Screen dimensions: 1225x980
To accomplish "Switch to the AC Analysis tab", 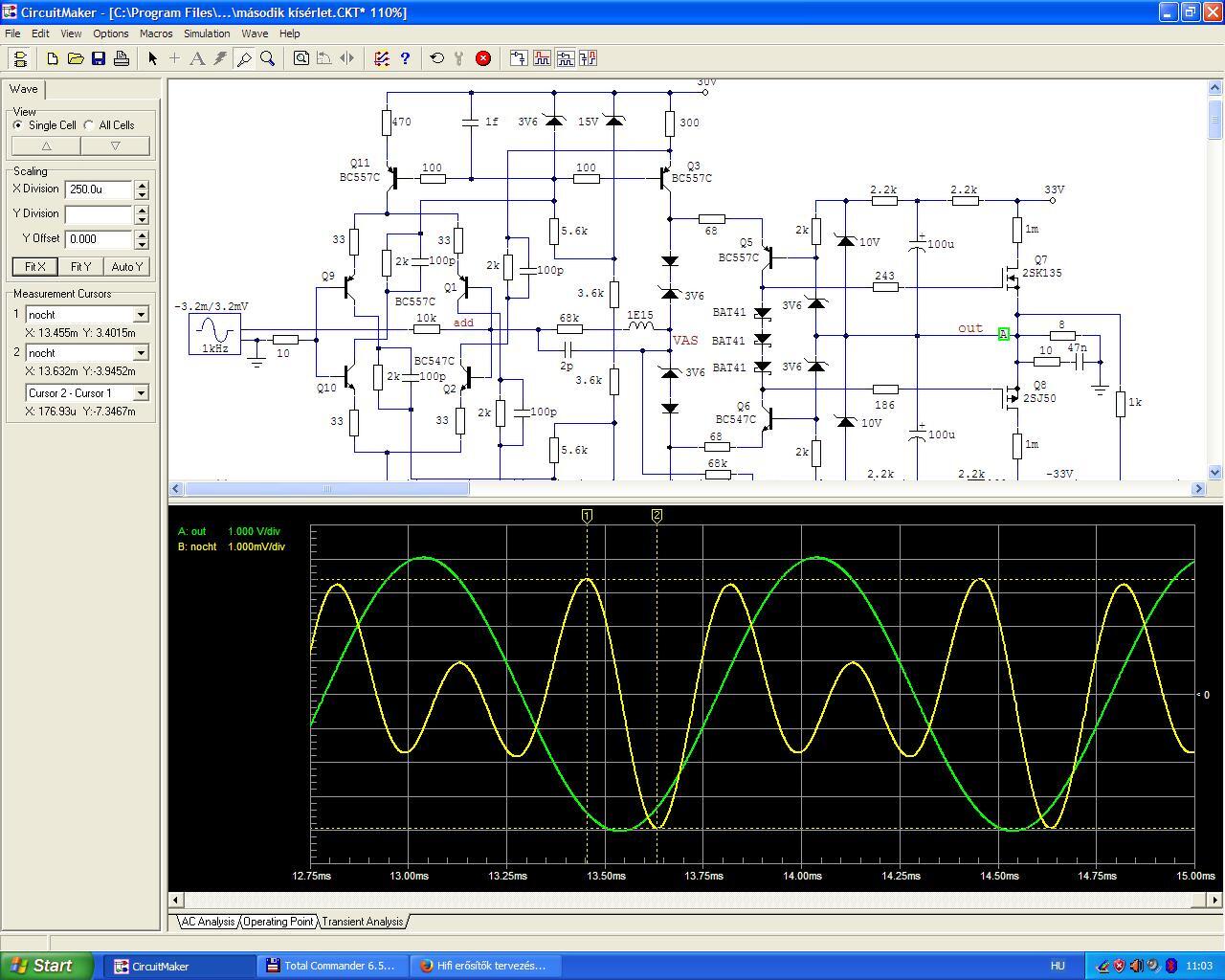I will click(208, 922).
